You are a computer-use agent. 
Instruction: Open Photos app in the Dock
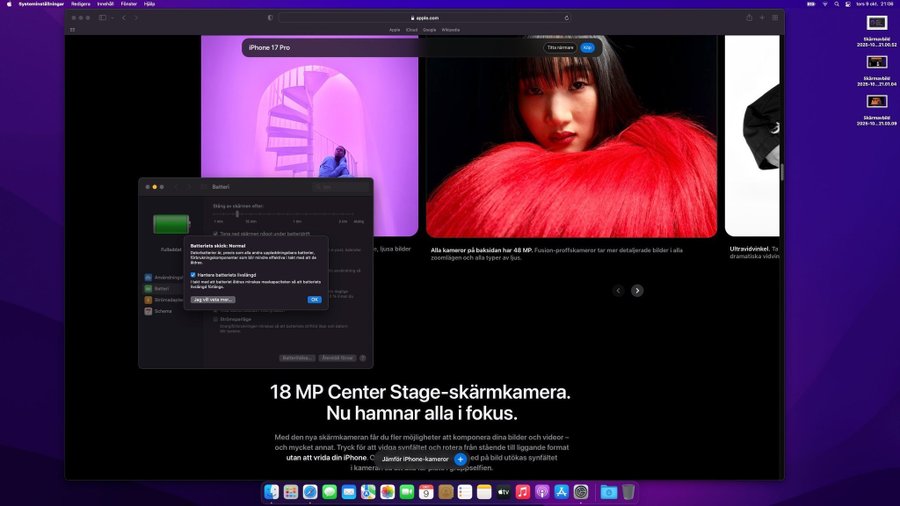pos(387,492)
